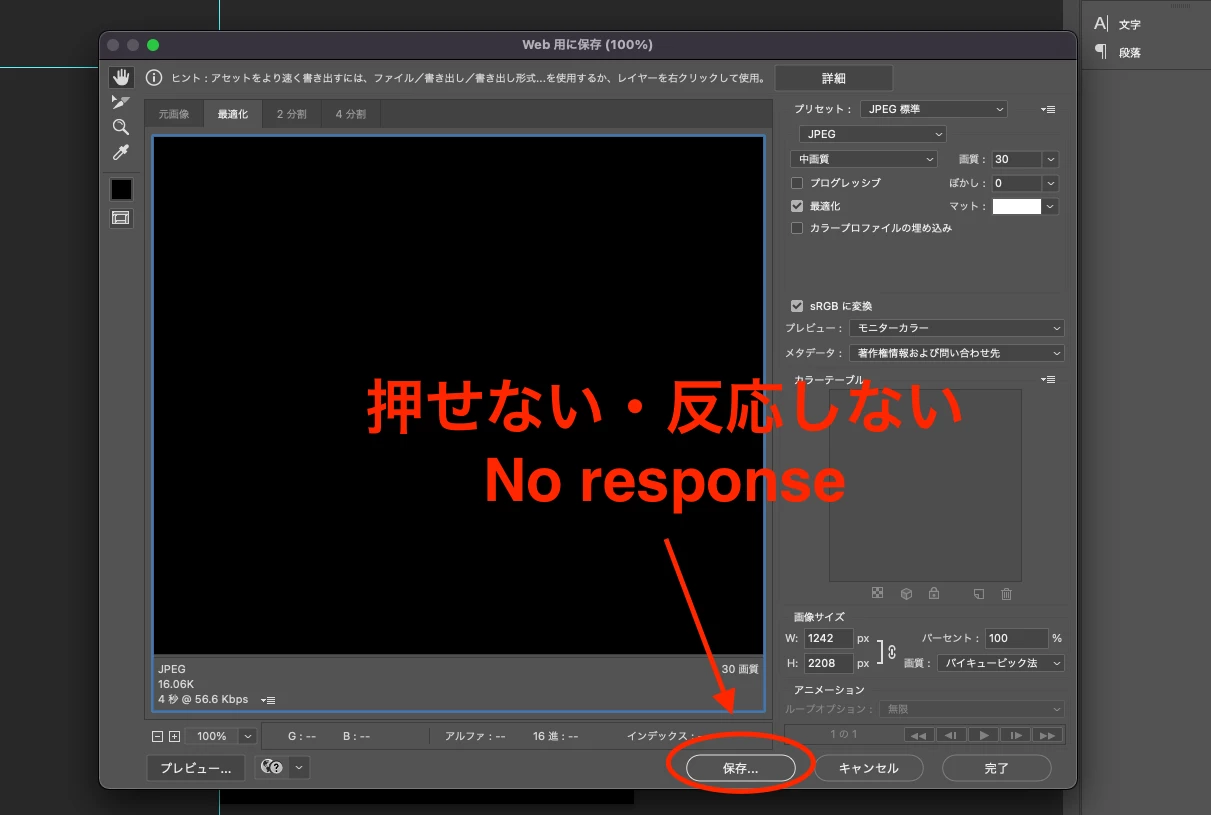Image resolution: width=1211 pixels, height=815 pixels.
Task: Click the 詳細 button
Action: (834, 78)
